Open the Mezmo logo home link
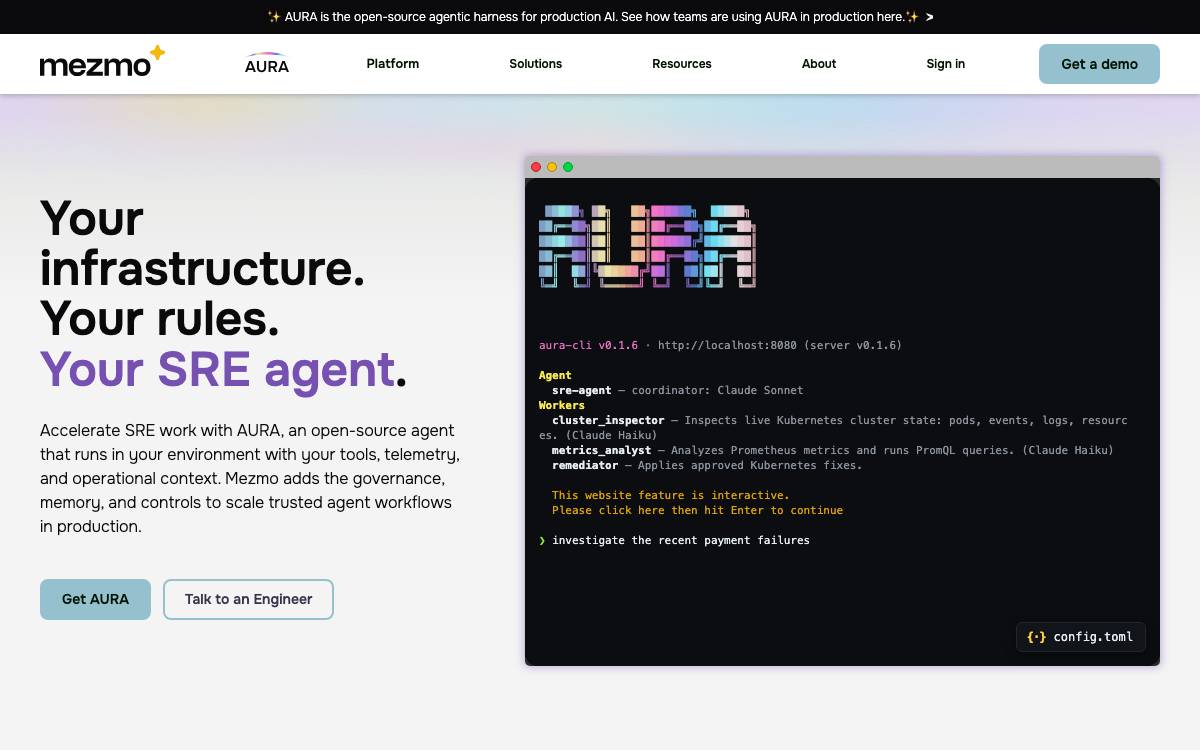 [x=102, y=62]
